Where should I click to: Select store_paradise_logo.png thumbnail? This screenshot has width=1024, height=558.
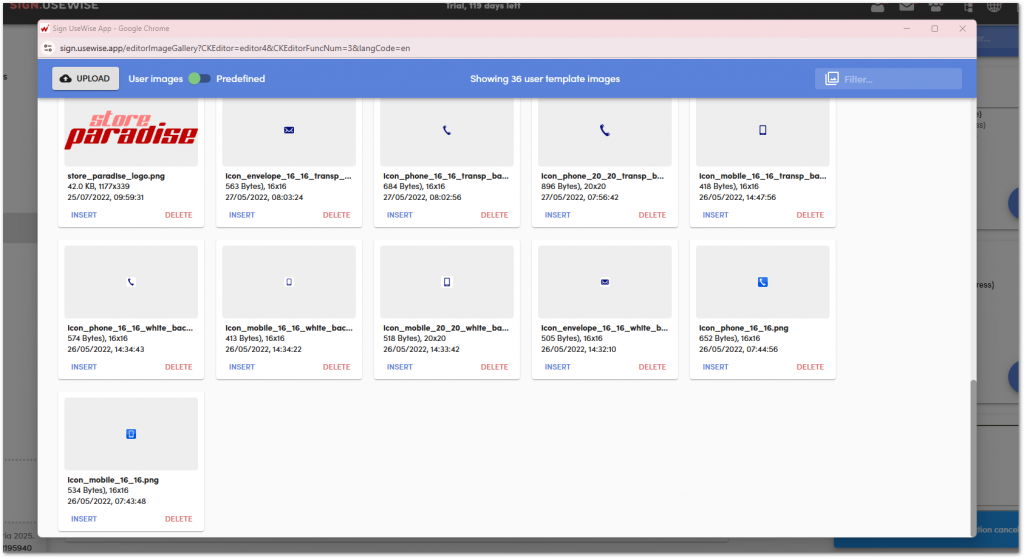click(x=131, y=131)
